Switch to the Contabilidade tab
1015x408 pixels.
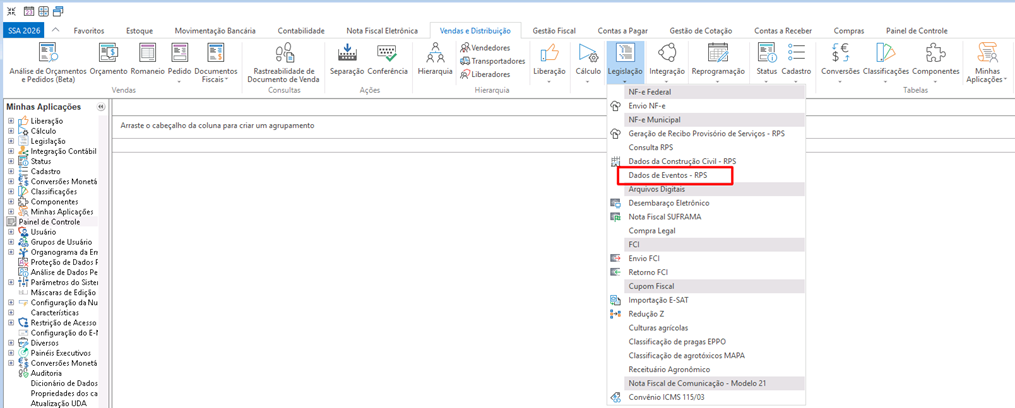coord(300,31)
